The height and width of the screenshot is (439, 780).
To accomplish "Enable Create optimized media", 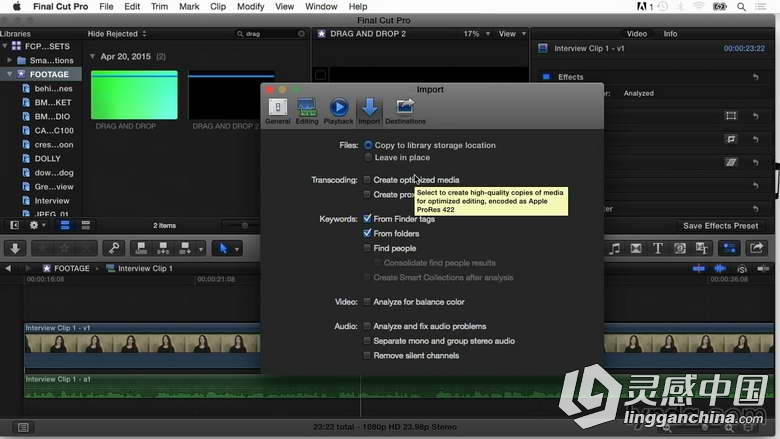I will click(x=367, y=179).
